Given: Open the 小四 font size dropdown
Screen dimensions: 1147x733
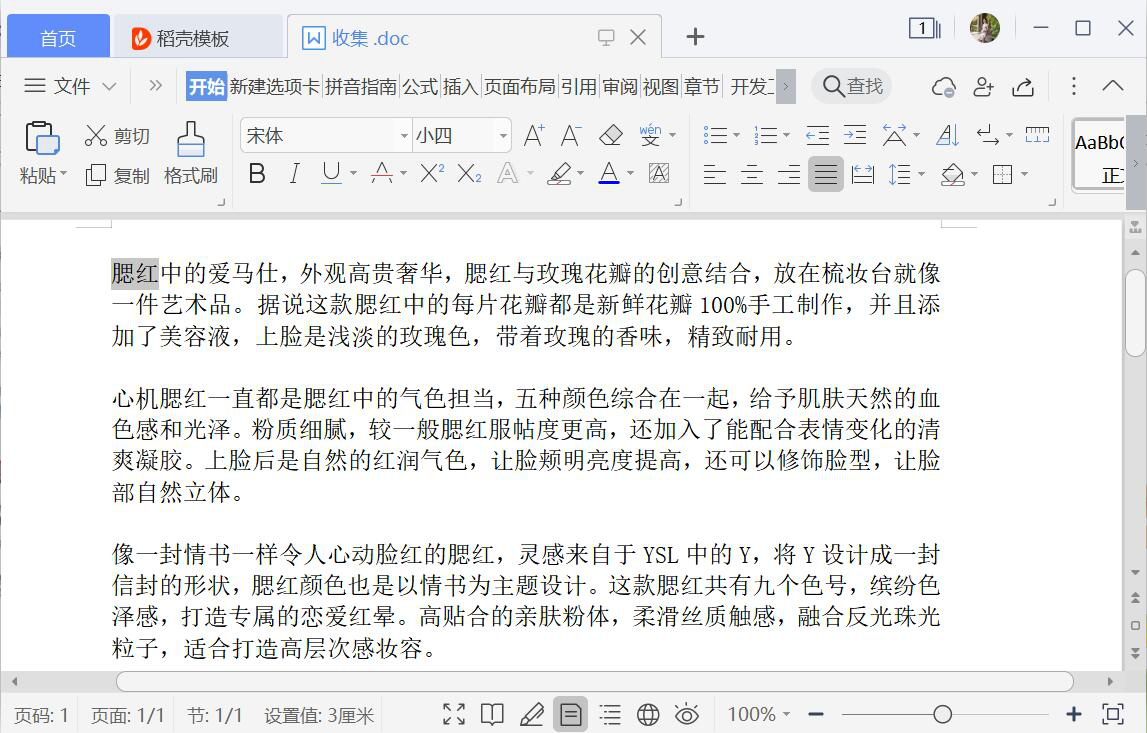Looking at the screenshot, I should pos(503,136).
